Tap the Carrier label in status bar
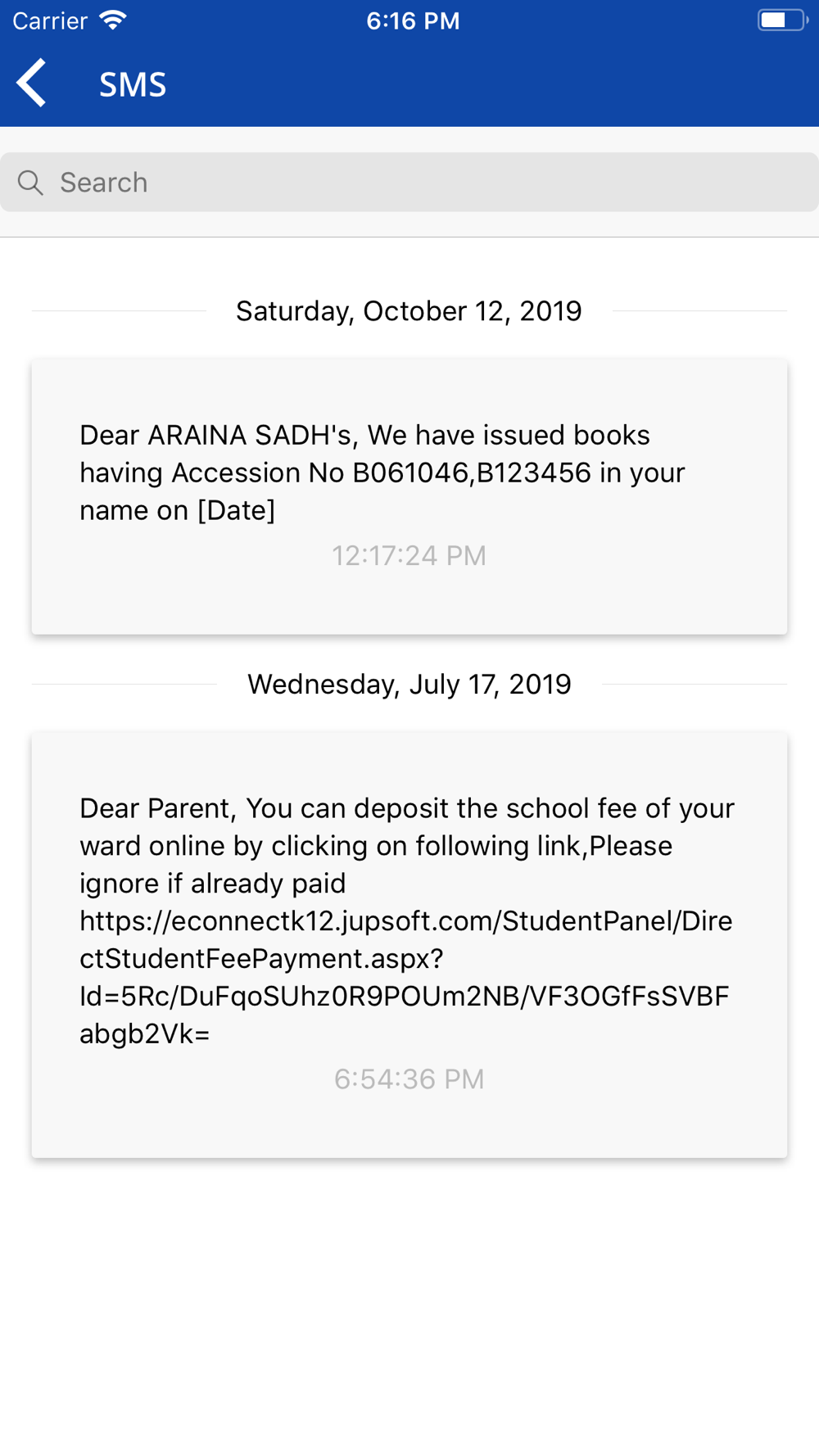The image size is (819, 1456). 50,20
